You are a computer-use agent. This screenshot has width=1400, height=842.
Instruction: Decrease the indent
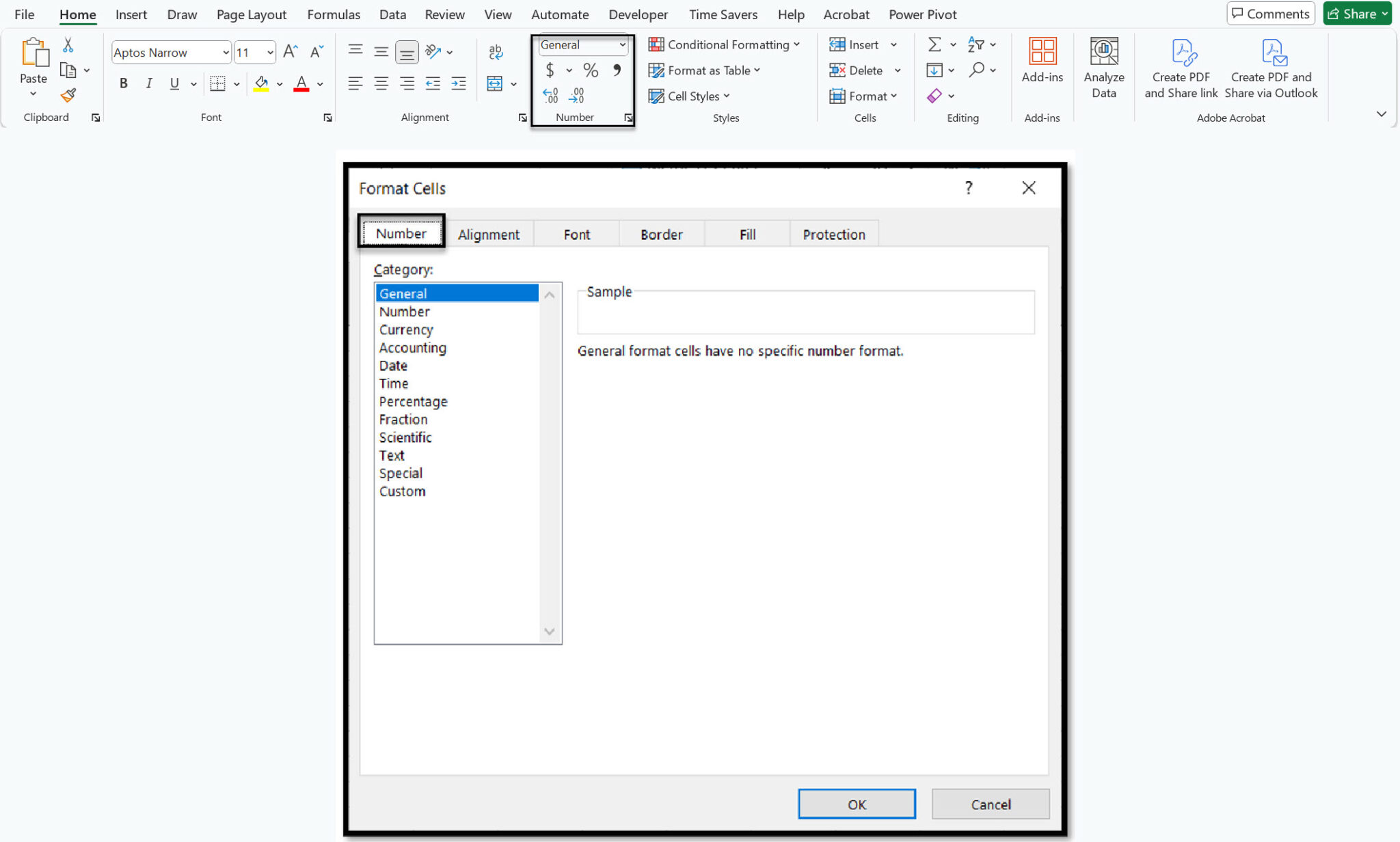(x=433, y=83)
